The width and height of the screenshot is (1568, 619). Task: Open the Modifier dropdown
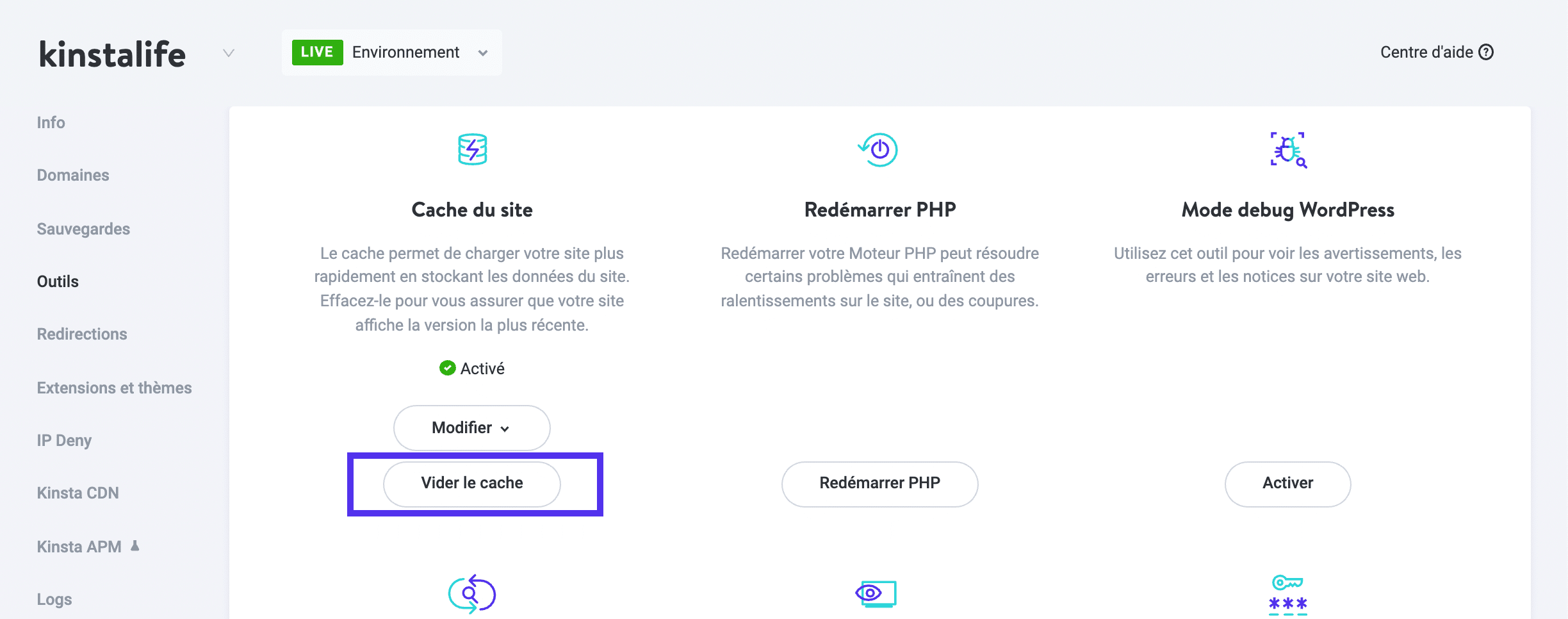(471, 427)
